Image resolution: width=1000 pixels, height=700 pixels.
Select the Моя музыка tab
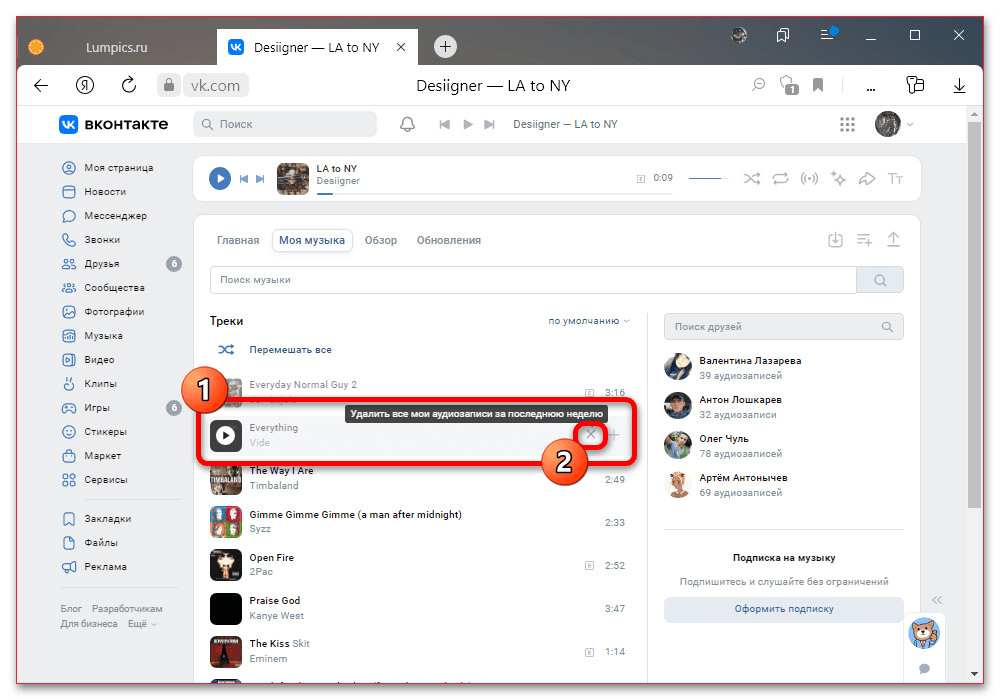pyautogui.click(x=312, y=240)
